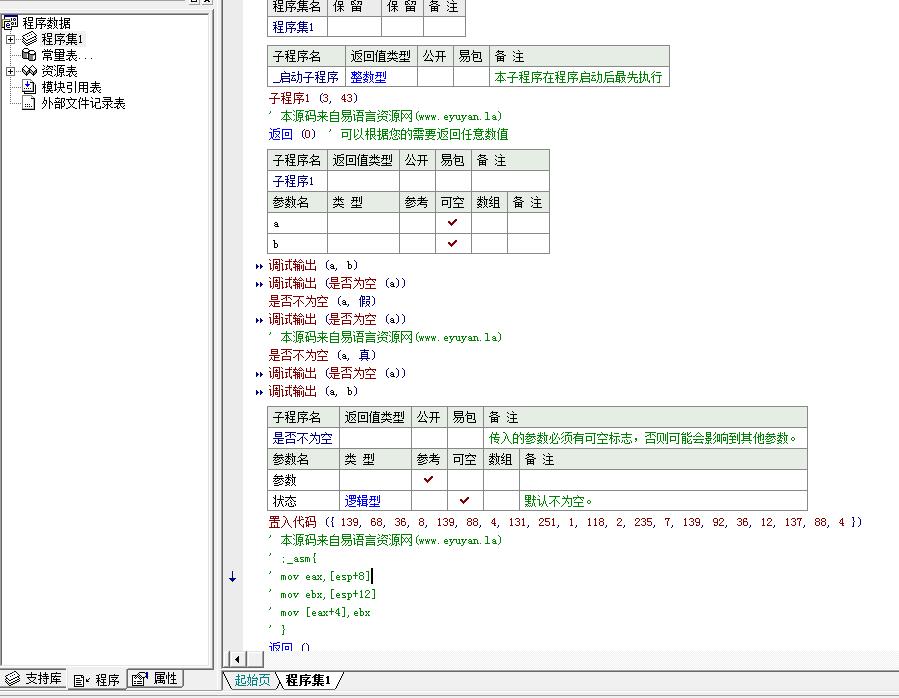Click the 是否不为空 subroutine name cell

pos(303,438)
